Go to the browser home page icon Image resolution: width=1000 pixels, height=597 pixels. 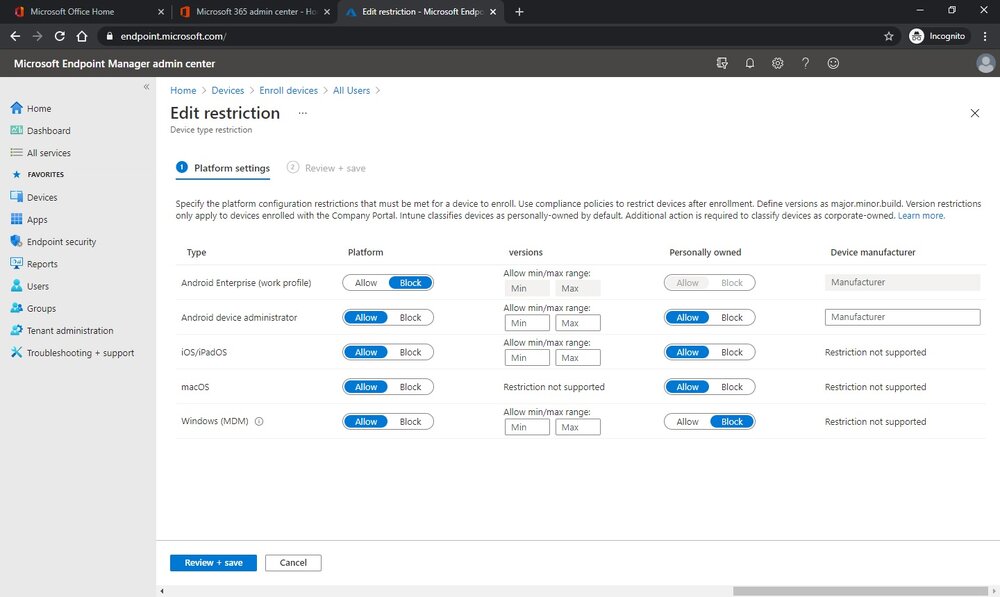82,36
